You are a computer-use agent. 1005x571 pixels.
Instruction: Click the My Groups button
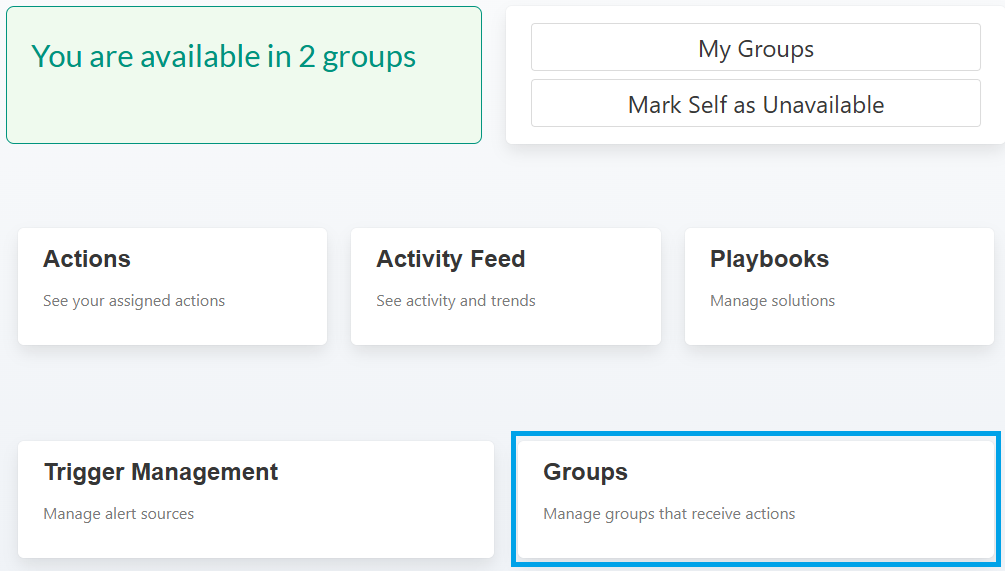click(x=755, y=48)
